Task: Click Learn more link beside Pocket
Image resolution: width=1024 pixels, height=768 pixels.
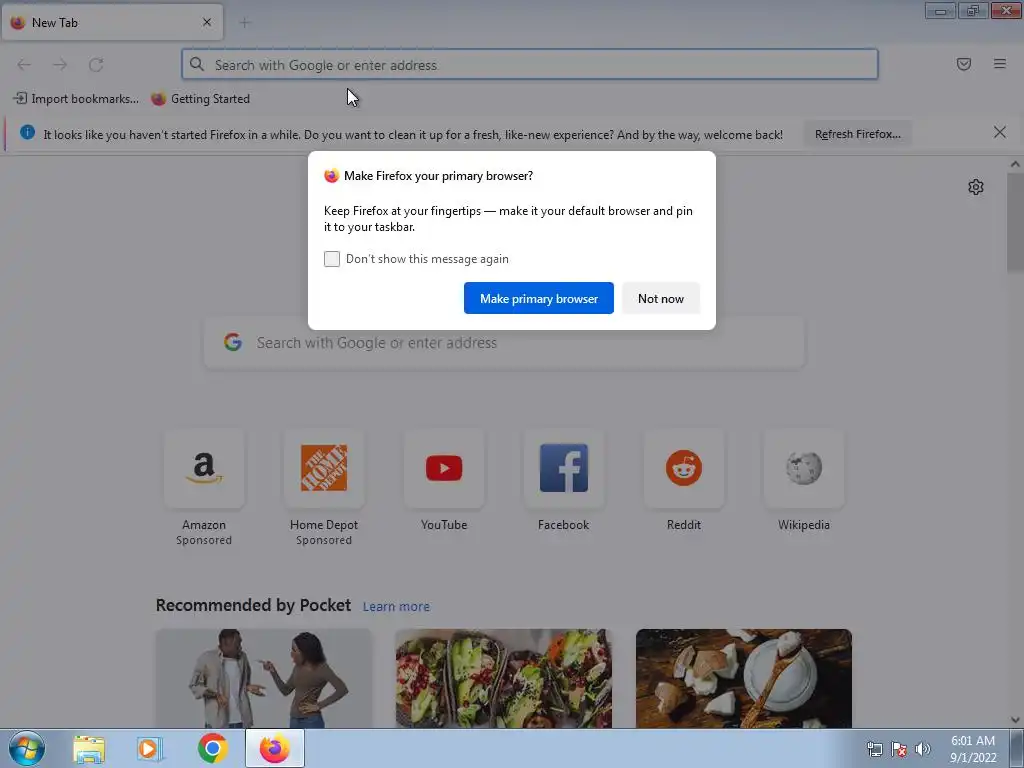Action: pyautogui.click(x=396, y=607)
